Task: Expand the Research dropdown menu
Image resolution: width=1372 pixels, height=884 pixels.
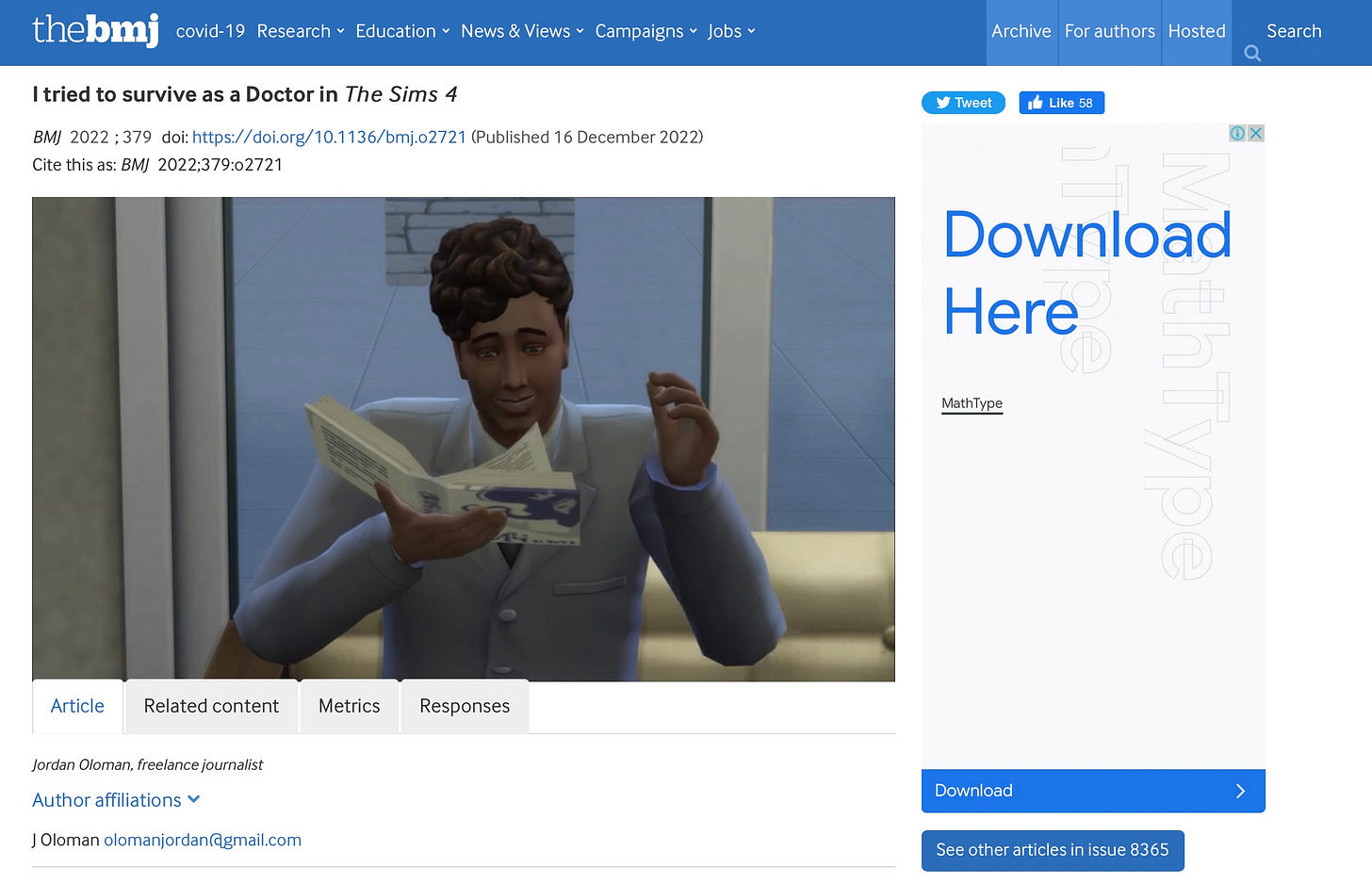Action: (x=301, y=31)
